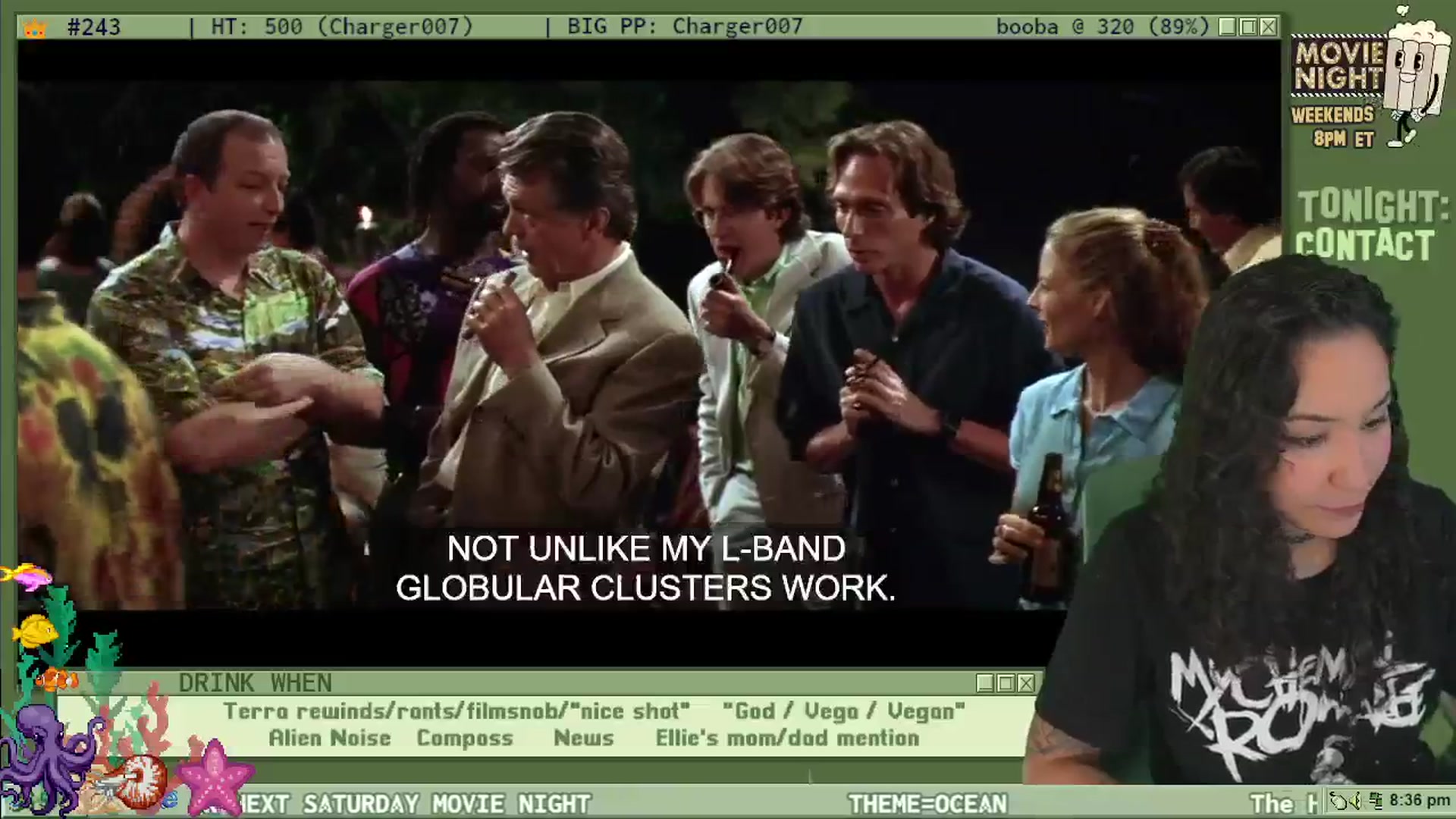Click the "BIG PP: Charger007" title bar text
Image resolution: width=1456 pixels, height=819 pixels.
tap(685, 27)
